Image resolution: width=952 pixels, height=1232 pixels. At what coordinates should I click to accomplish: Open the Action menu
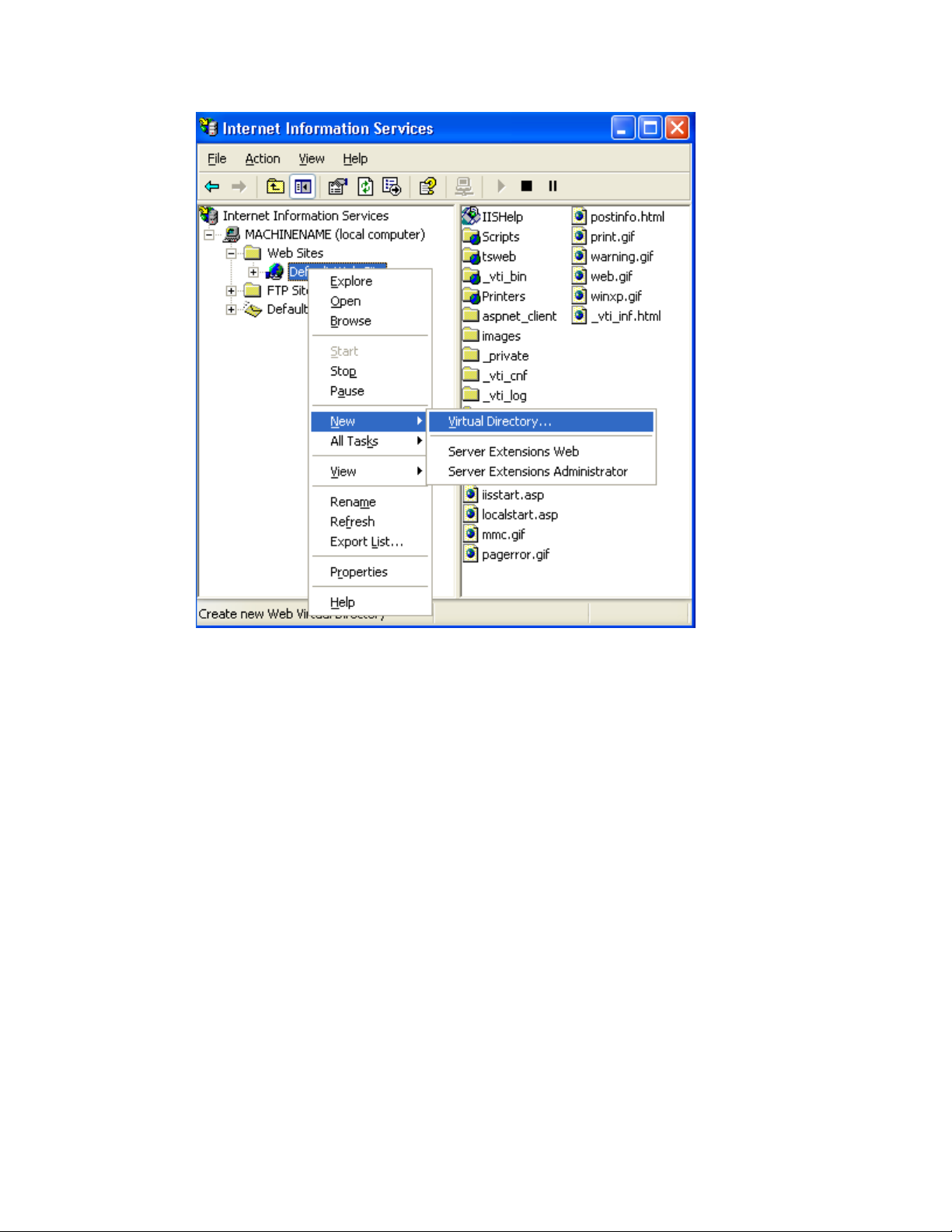point(263,159)
